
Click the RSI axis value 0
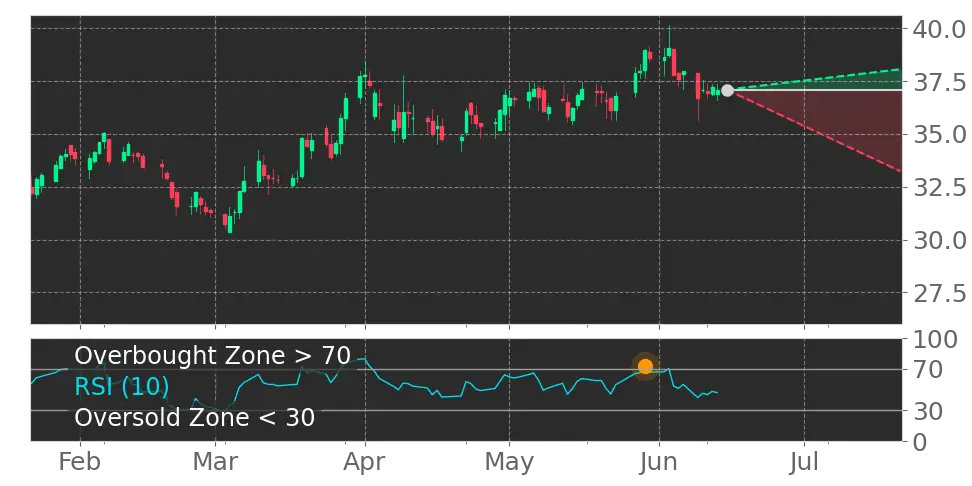(x=921, y=442)
